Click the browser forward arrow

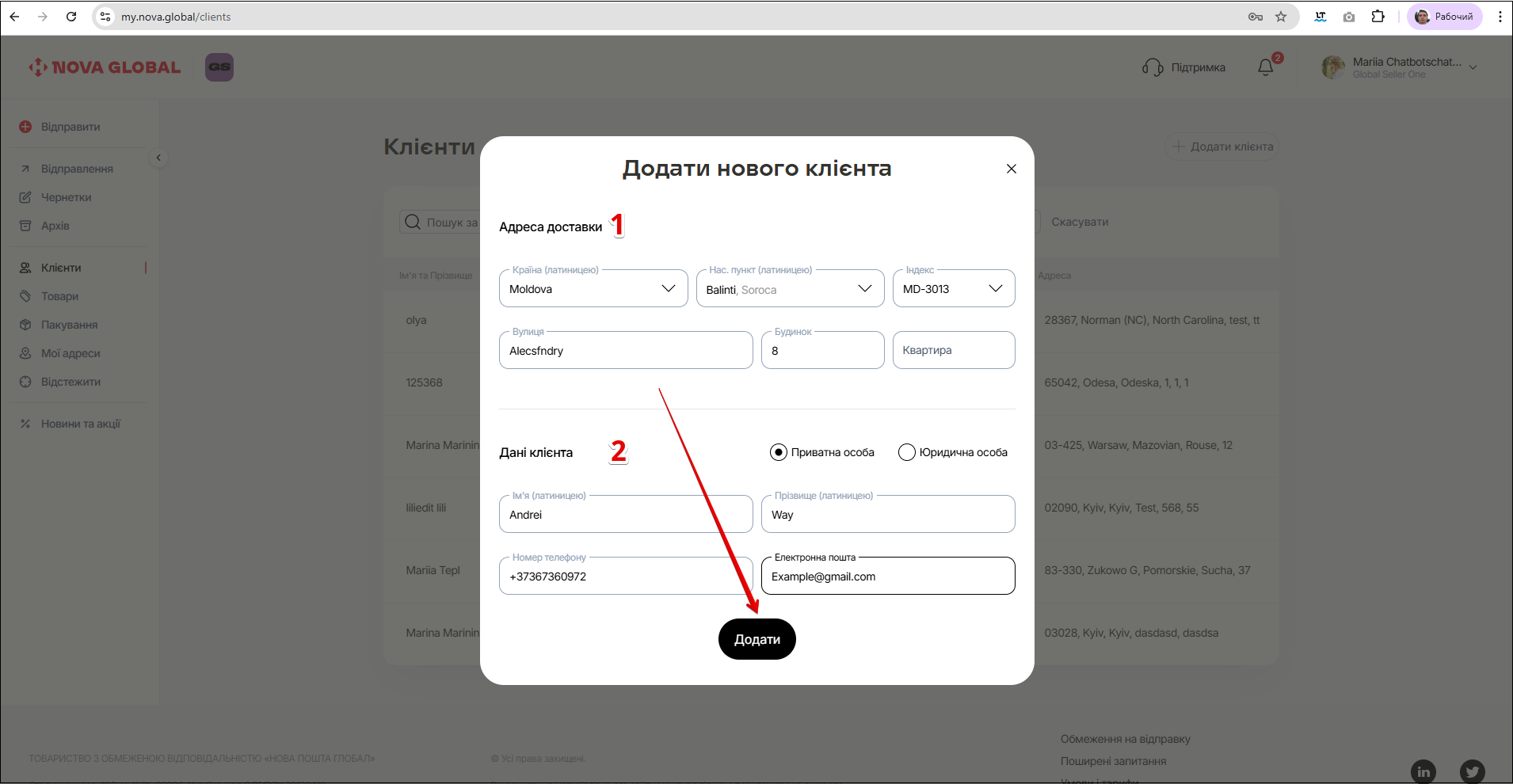tap(43, 17)
